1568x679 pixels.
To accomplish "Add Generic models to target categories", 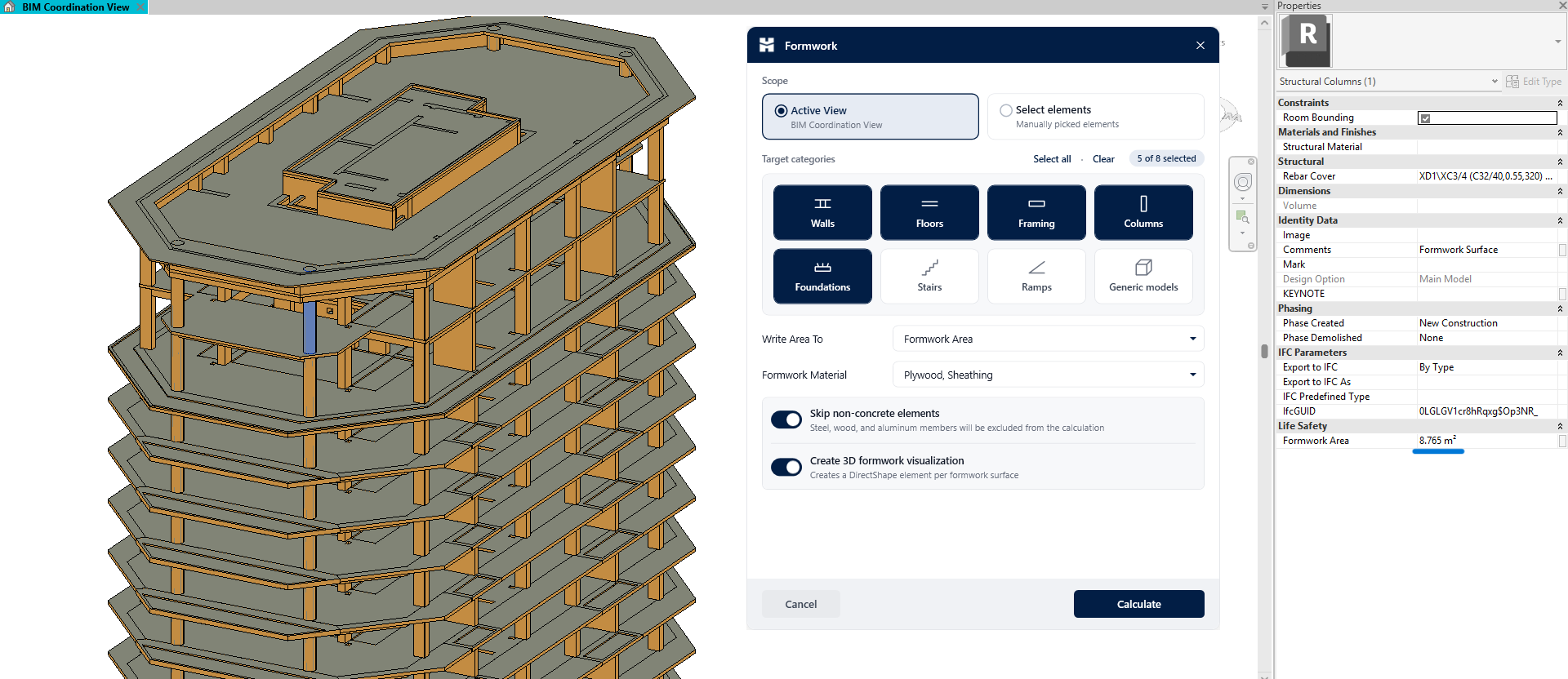I will tap(1143, 276).
